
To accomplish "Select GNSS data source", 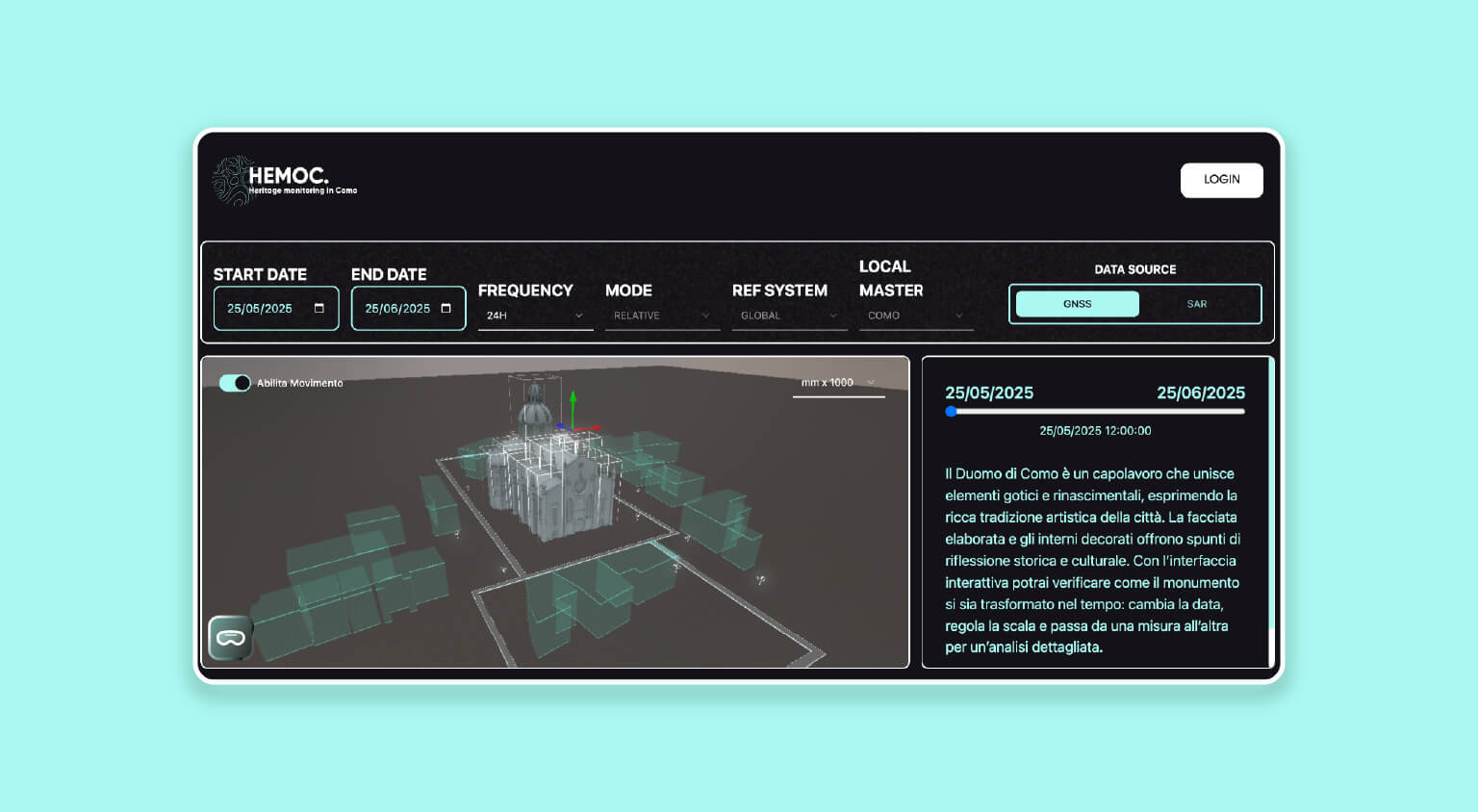I will pyautogui.click(x=1078, y=304).
